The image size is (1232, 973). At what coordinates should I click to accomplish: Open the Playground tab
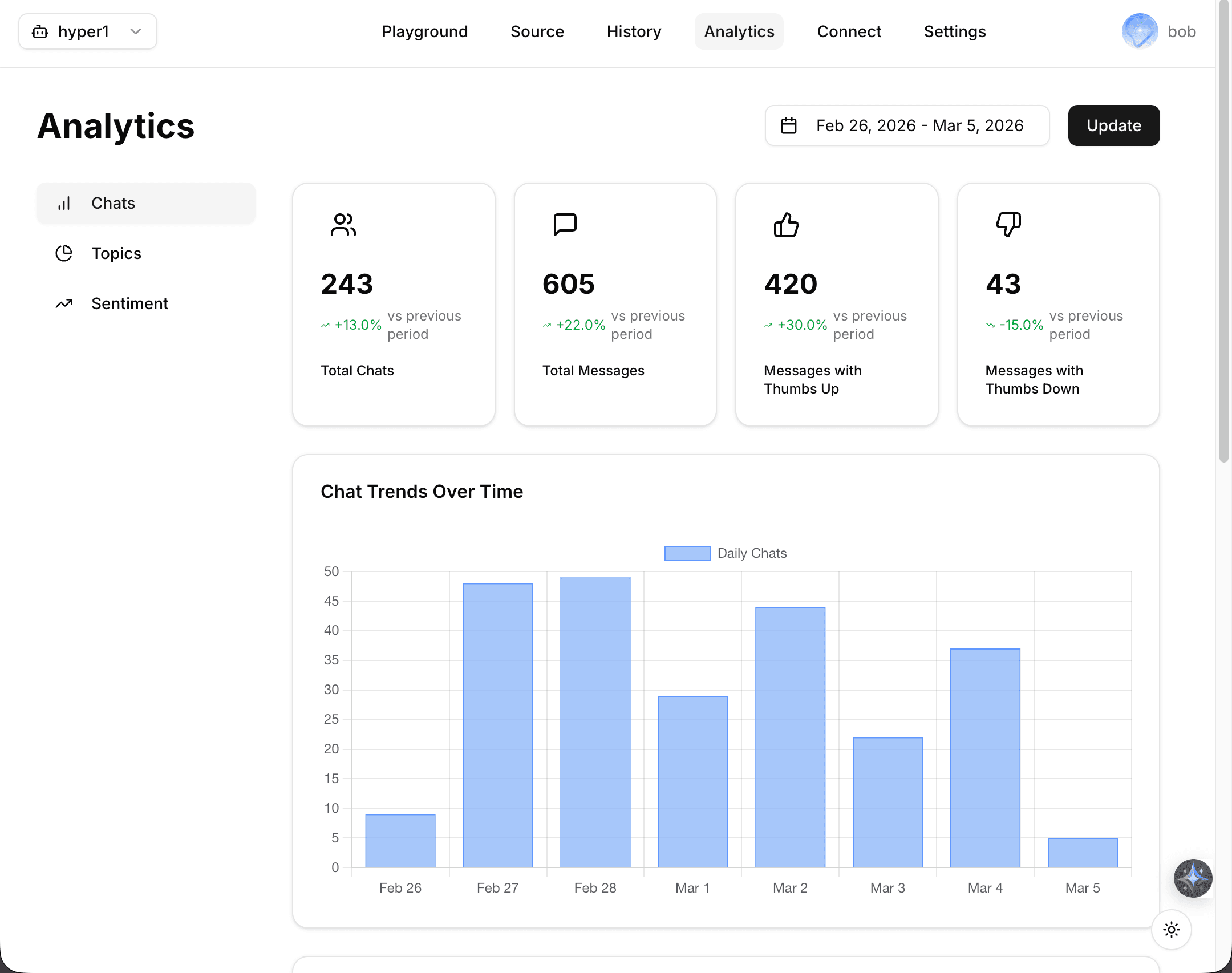point(425,31)
